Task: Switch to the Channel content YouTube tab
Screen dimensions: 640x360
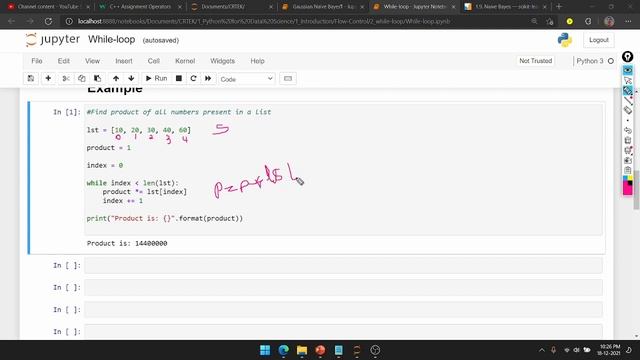Action: [x=48, y=7]
